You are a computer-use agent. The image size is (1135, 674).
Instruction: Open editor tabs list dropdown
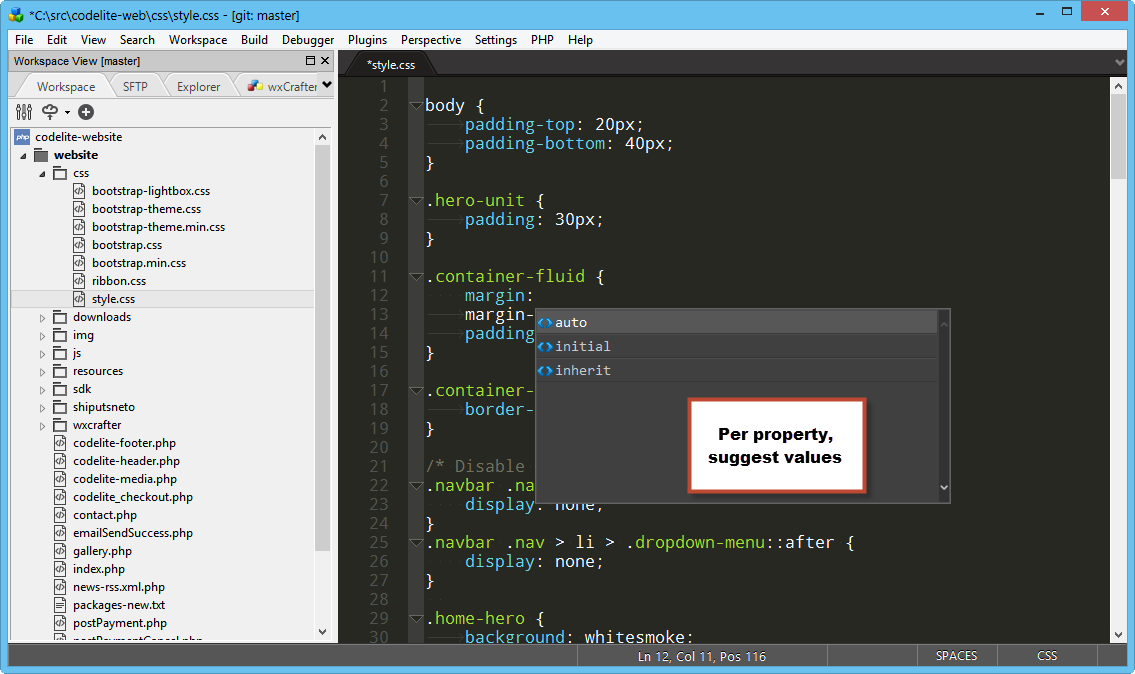[x=1120, y=63]
